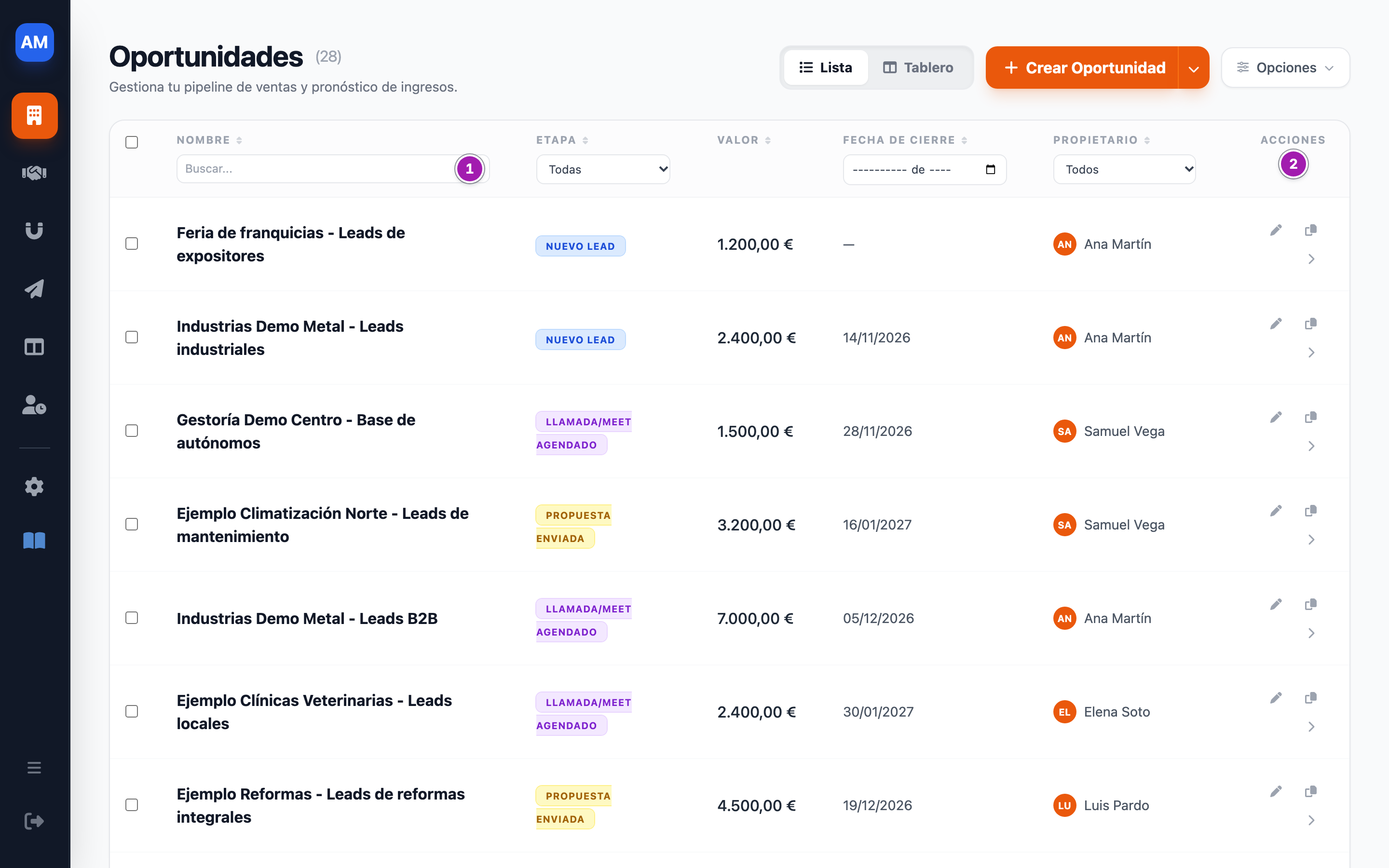Edit Ejemplo Reformas opportunity pencil icon
Image resolution: width=1389 pixels, height=868 pixels.
point(1276,792)
